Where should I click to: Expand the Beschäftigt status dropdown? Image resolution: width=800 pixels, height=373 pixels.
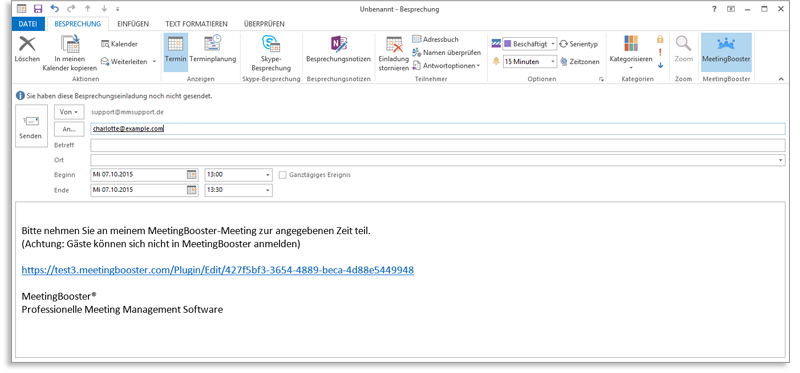[553, 44]
